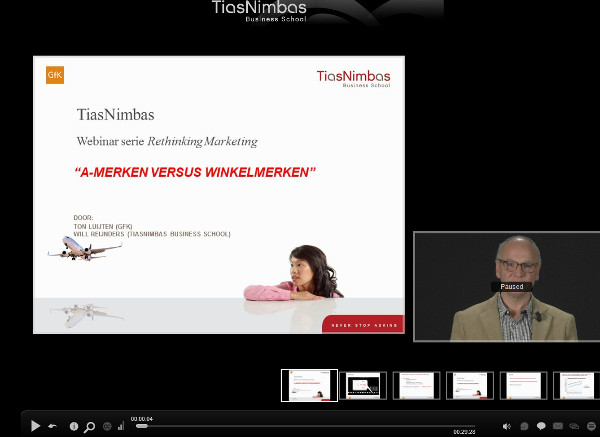Click "Webinar serie Rethinking Marketing" text

click(167, 142)
